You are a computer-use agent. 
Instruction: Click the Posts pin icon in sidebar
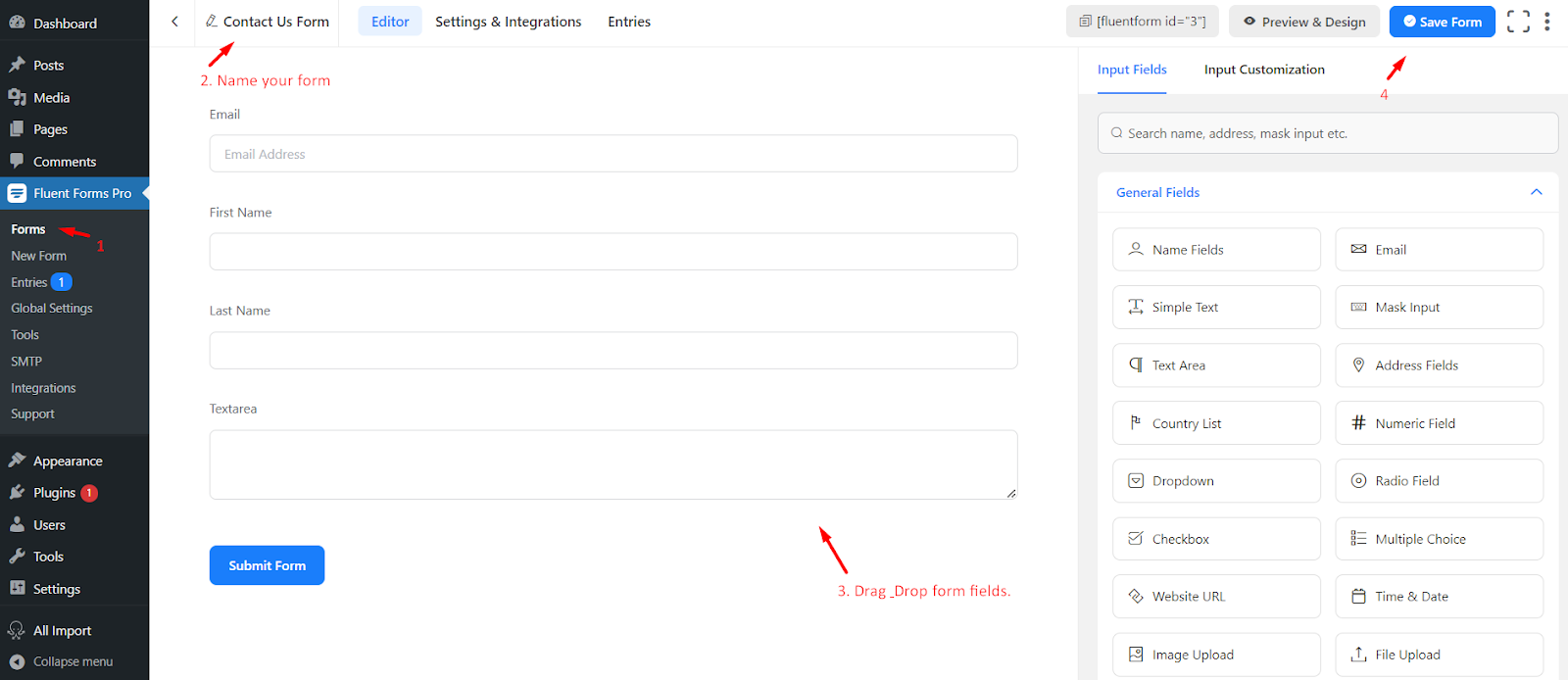pos(17,65)
